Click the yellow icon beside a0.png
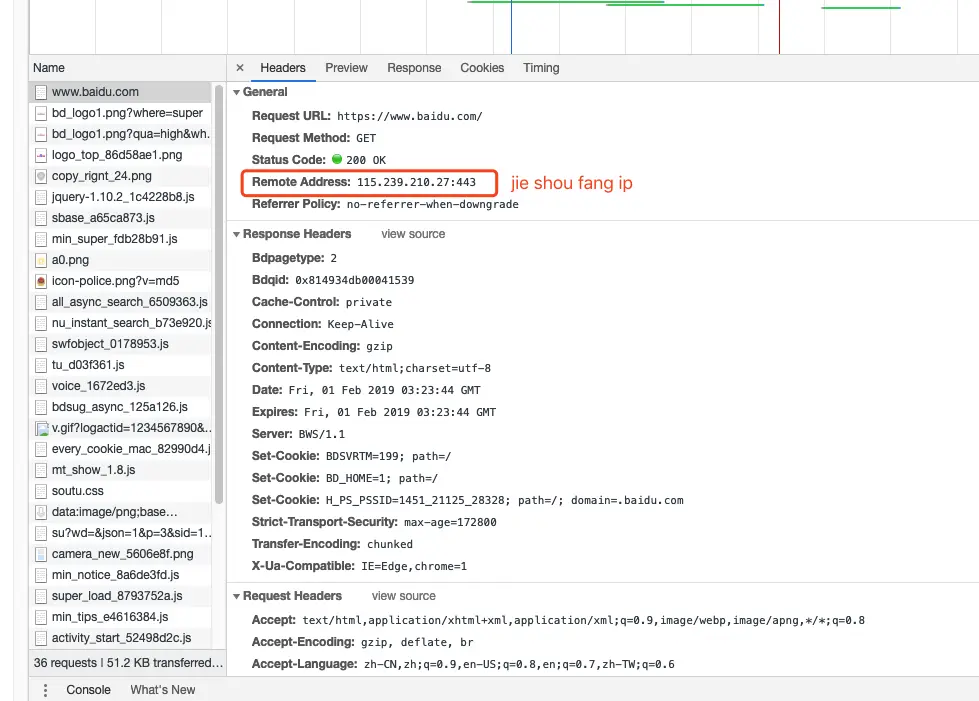The image size is (979, 701). tap(41, 260)
